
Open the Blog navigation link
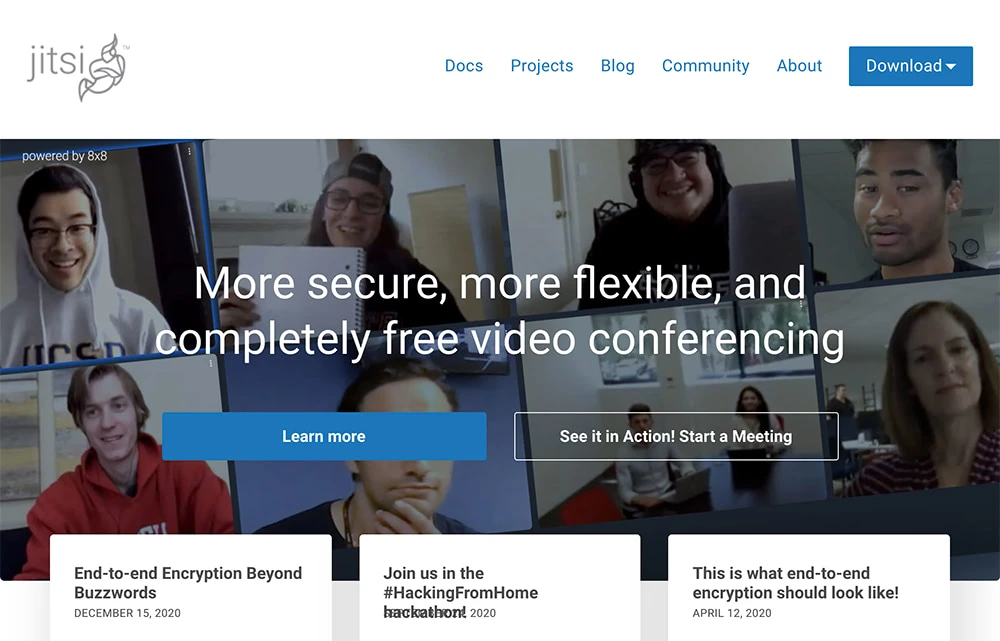point(617,66)
